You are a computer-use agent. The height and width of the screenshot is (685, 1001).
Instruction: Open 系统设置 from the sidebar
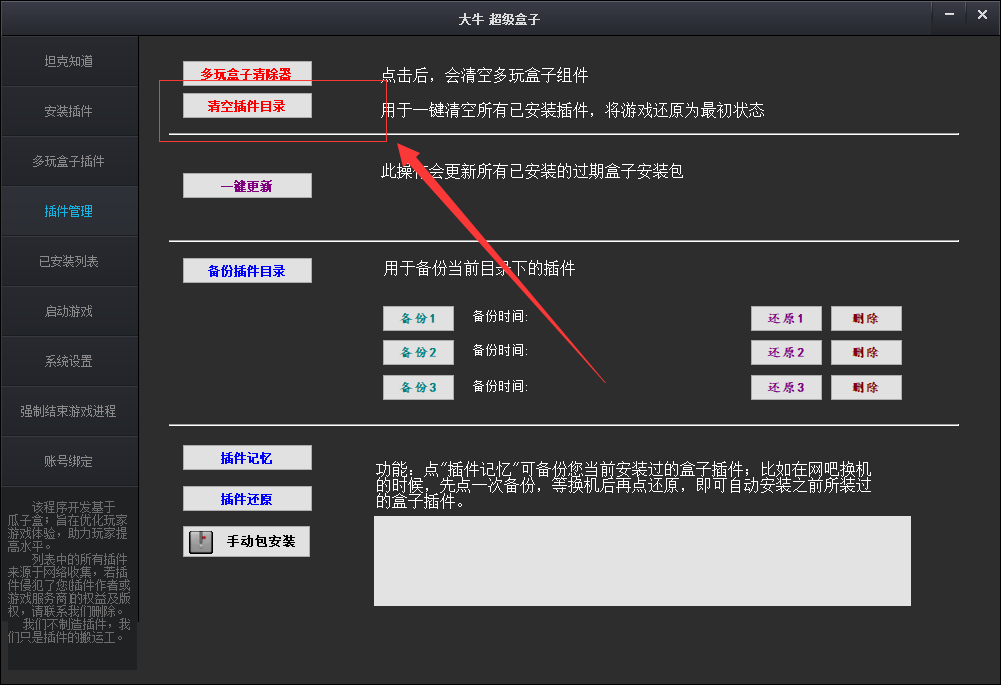[x=69, y=361]
